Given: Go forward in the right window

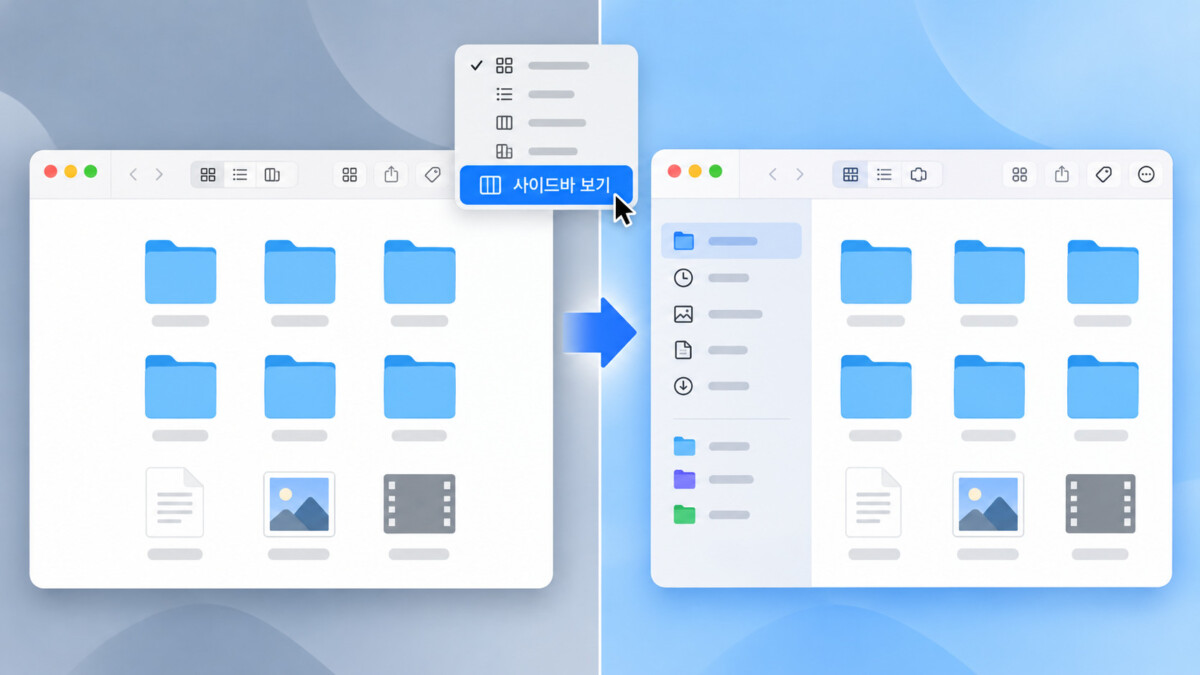Looking at the screenshot, I should [799, 175].
